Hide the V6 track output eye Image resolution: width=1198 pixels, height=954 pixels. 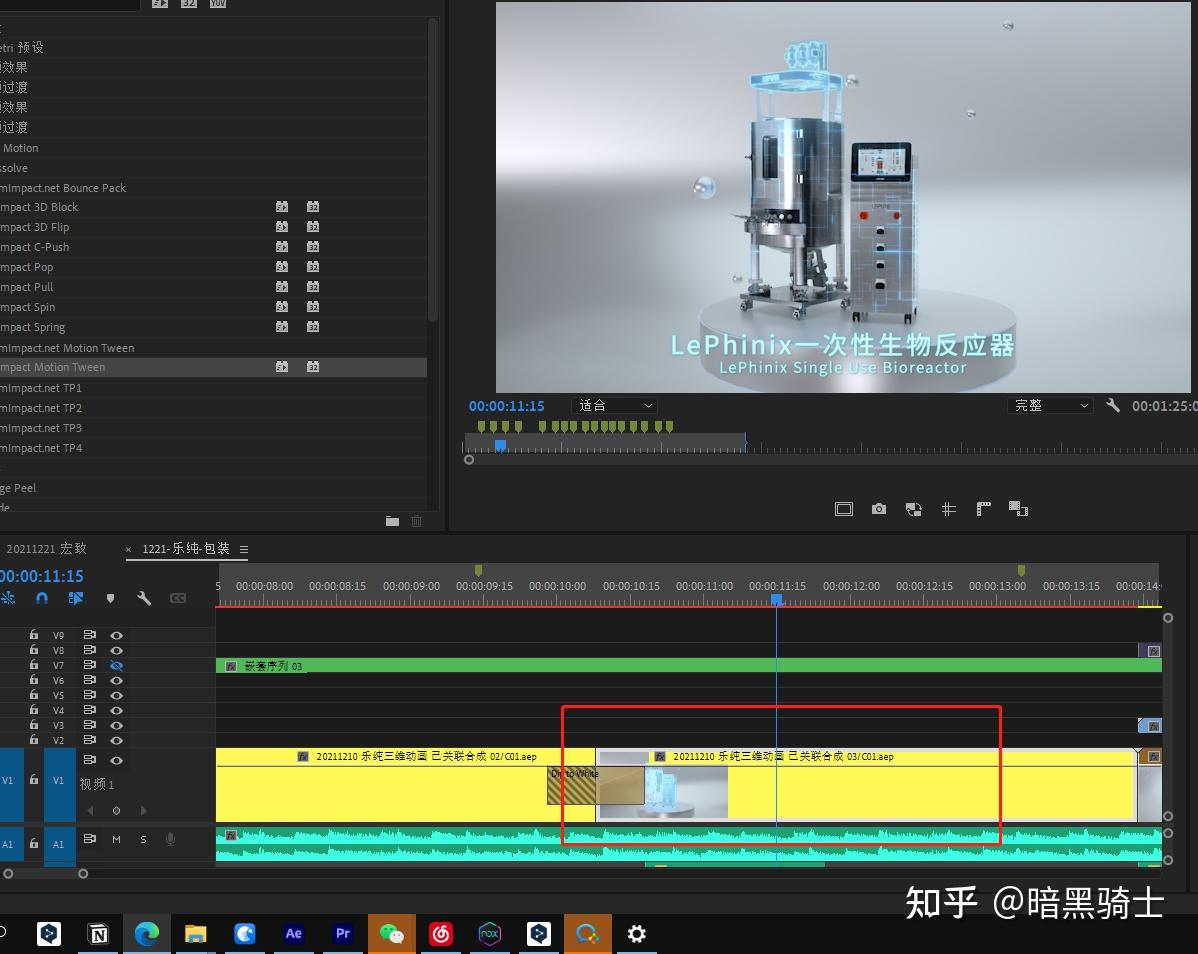tap(116, 680)
